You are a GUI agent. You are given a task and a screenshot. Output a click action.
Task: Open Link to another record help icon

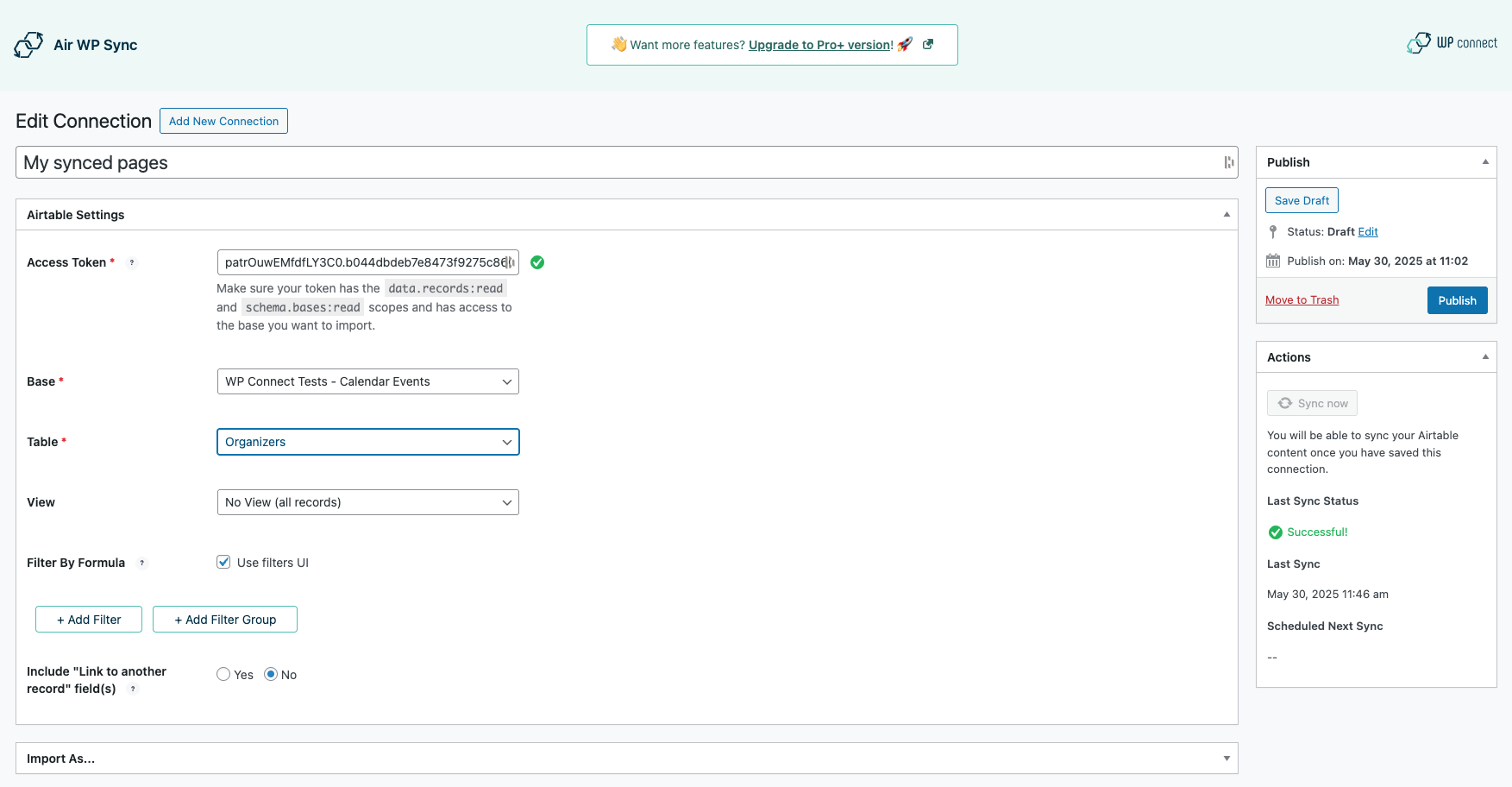click(133, 689)
